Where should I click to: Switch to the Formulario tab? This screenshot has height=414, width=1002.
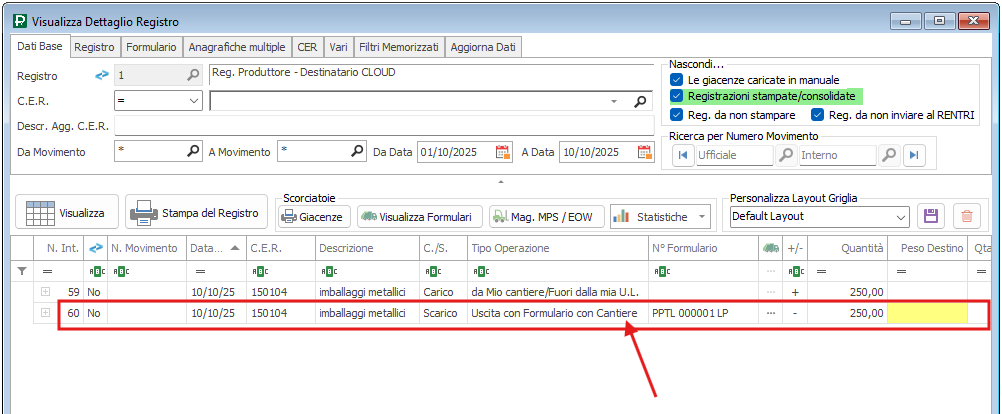tap(152, 47)
